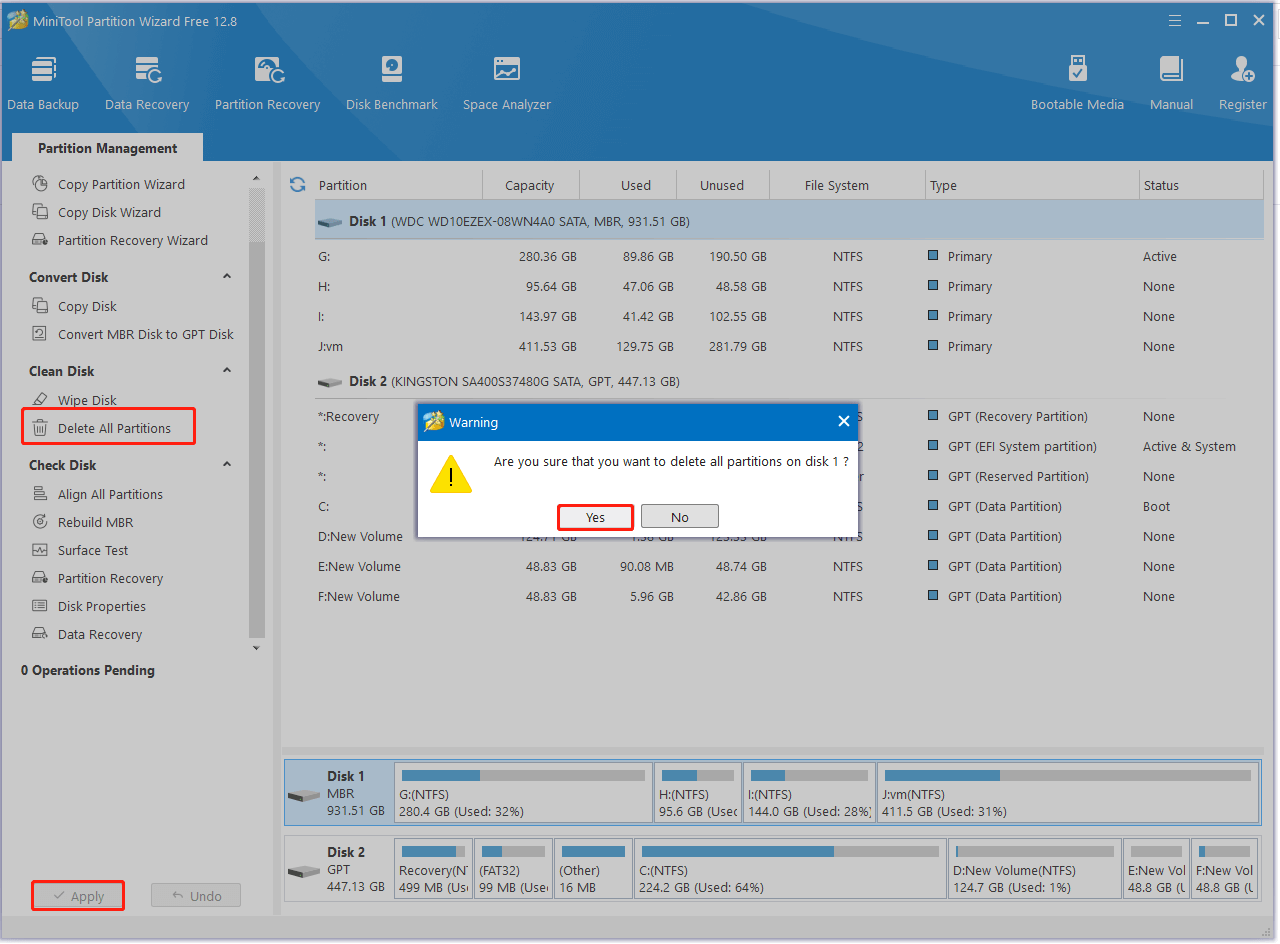
Task: Open the Disk Benchmark tool
Action: click(x=392, y=84)
